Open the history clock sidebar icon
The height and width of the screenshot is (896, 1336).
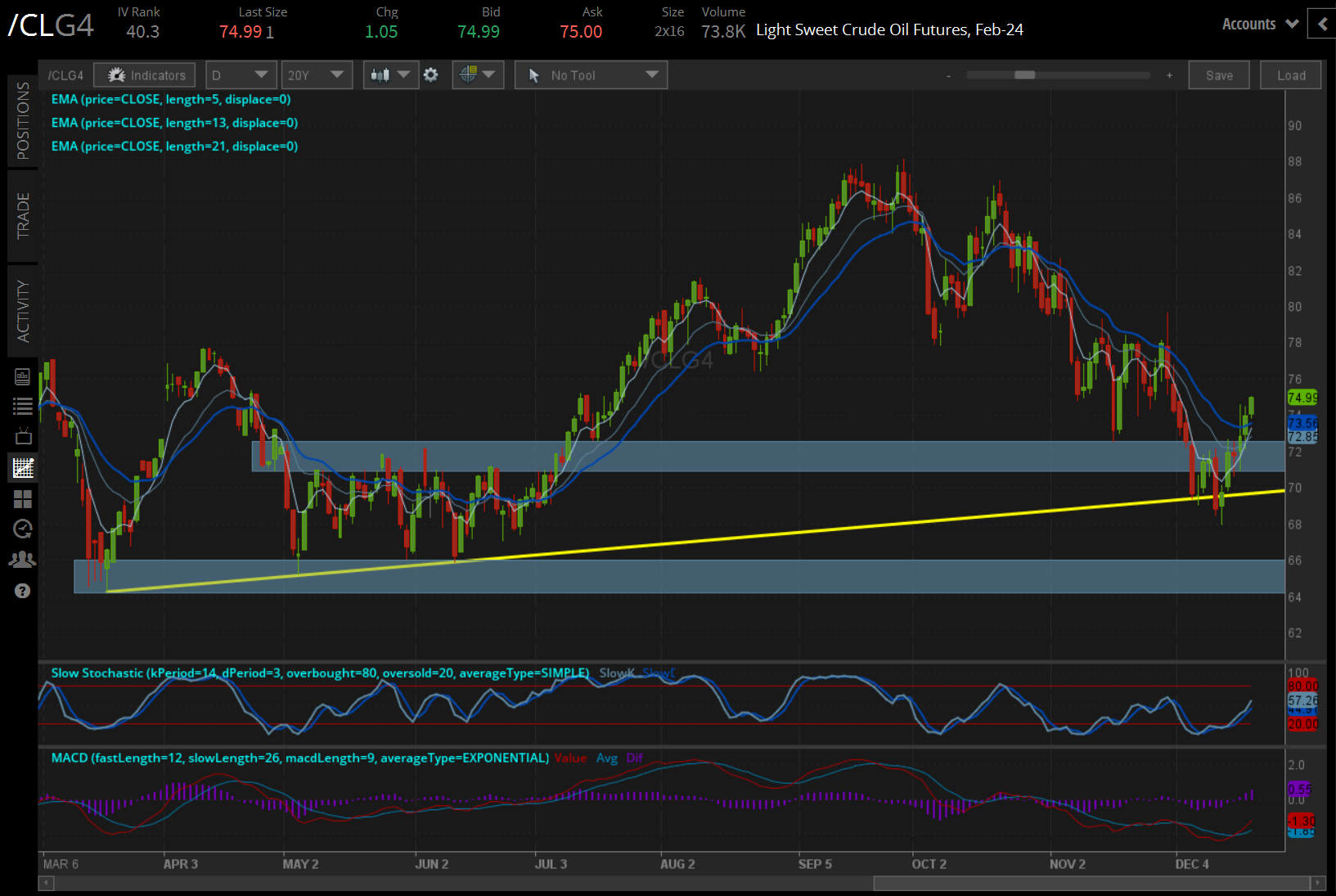23,529
